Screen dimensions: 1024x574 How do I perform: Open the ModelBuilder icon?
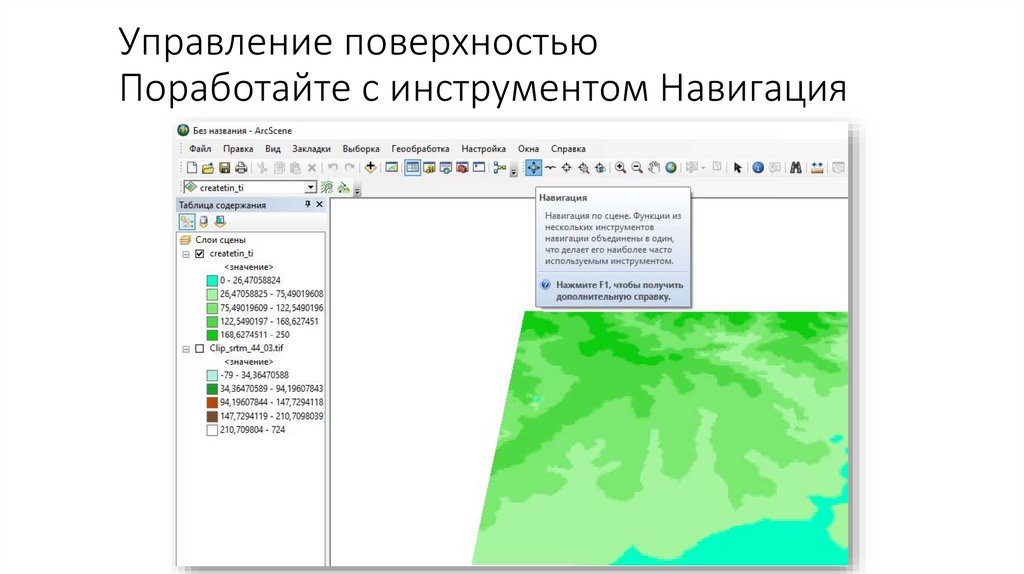pos(500,168)
